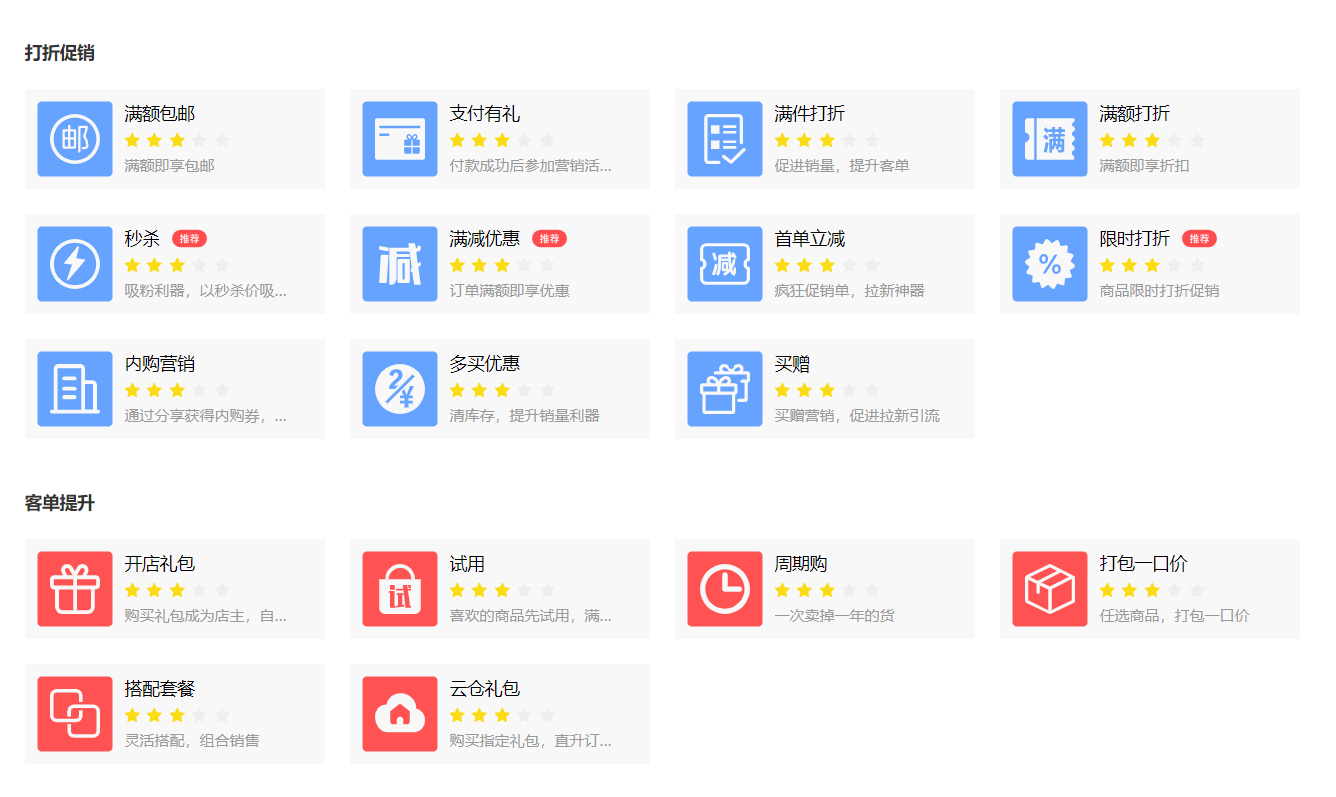1336x797 pixels.
Task: Click the 打折促销 section heading
Action: click(x=60, y=53)
